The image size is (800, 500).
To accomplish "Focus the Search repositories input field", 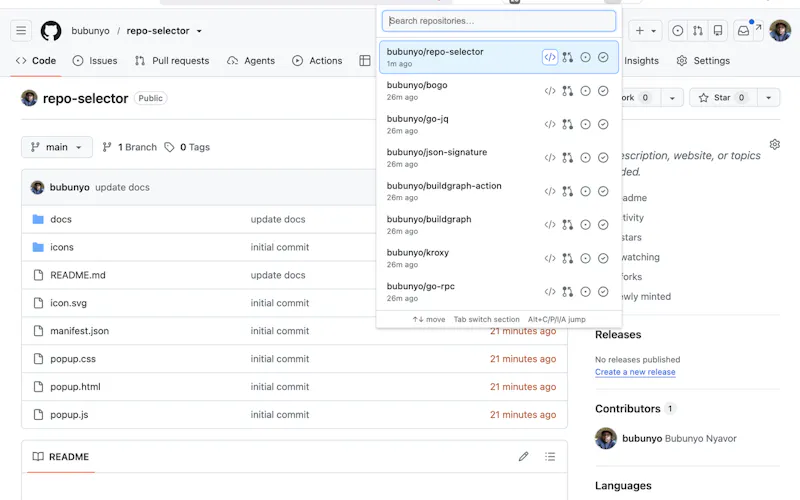I will click(499, 21).
